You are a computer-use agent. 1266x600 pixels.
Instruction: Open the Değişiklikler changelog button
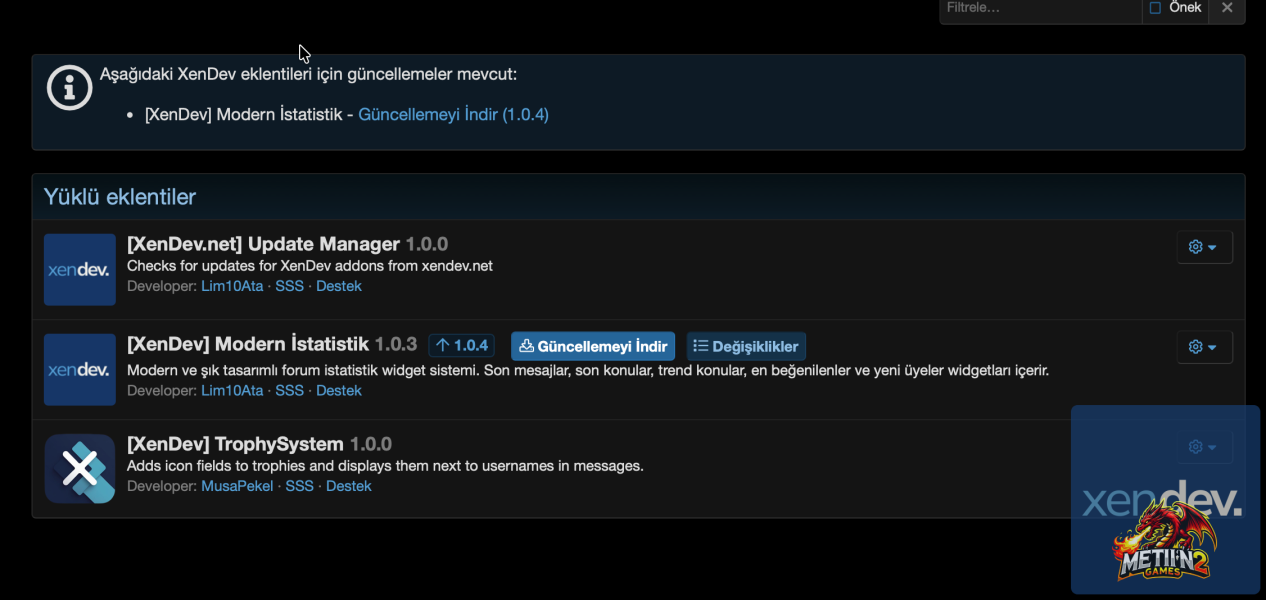pos(746,346)
